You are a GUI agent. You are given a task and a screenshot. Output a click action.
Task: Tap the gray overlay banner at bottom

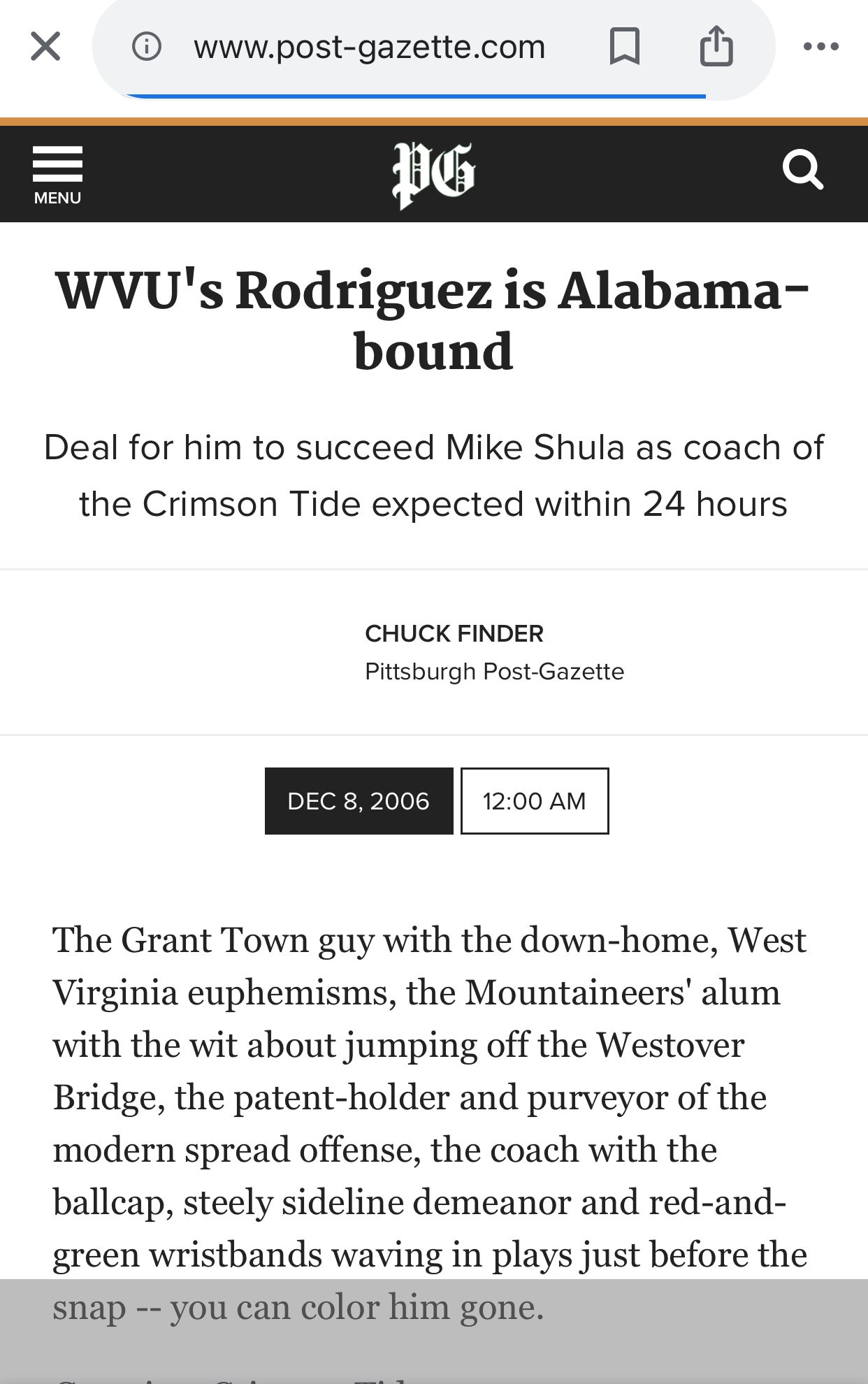pos(434,1332)
